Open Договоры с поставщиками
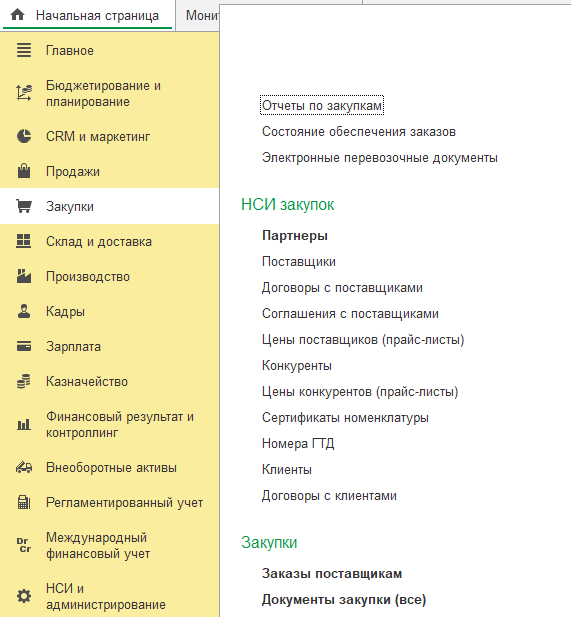The image size is (571, 617). 342,288
